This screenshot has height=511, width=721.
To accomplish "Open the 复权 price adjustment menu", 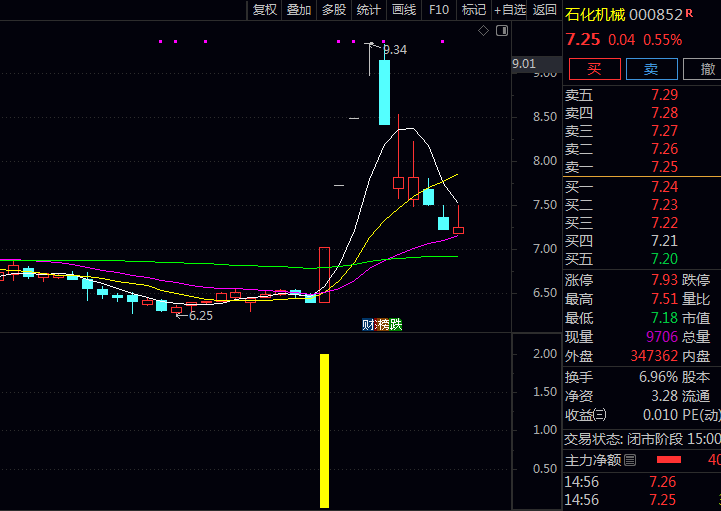I will pos(265,10).
